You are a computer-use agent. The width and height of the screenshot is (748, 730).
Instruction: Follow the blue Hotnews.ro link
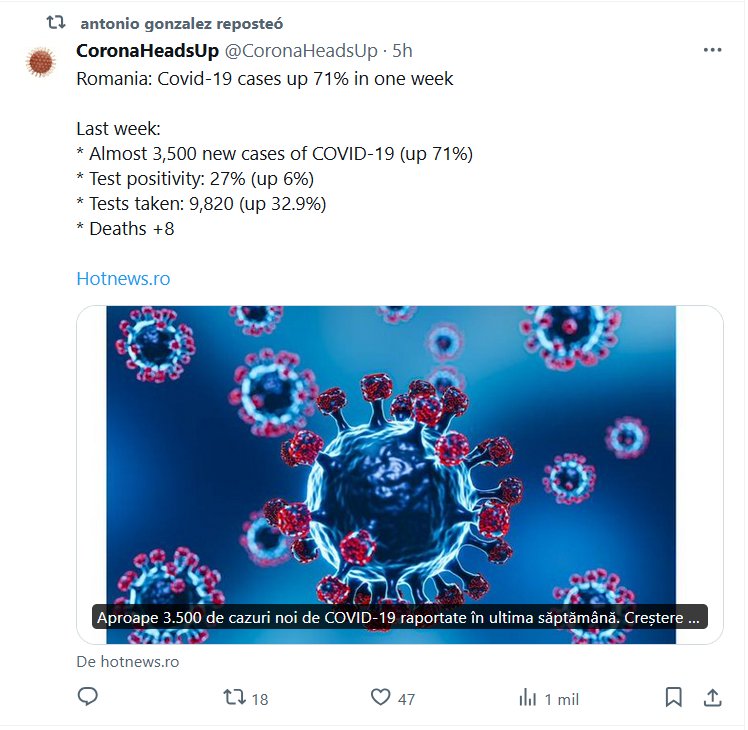tap(123, 279)
